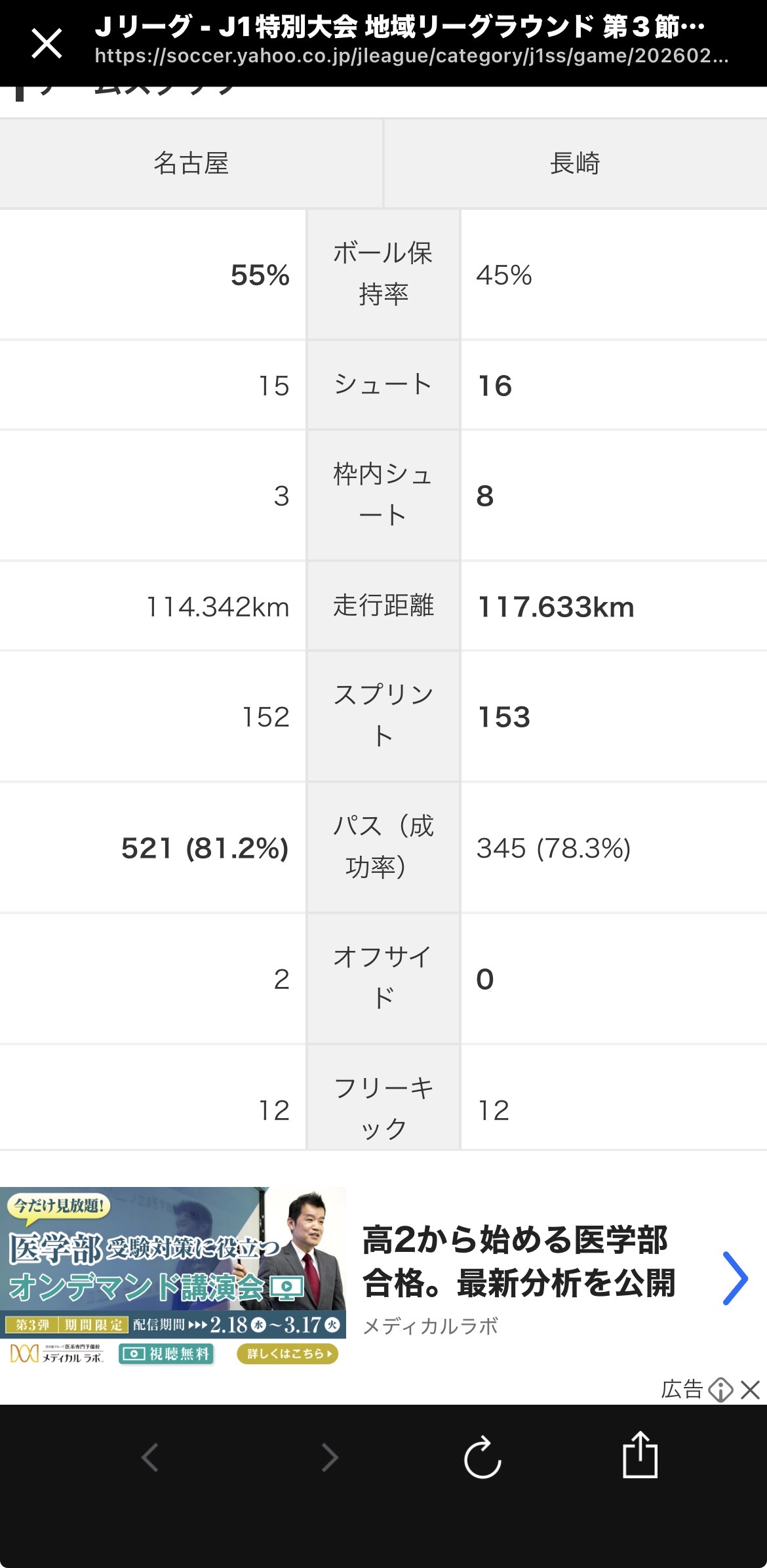Select the 長崎 team column header

(x=575, y=163)
